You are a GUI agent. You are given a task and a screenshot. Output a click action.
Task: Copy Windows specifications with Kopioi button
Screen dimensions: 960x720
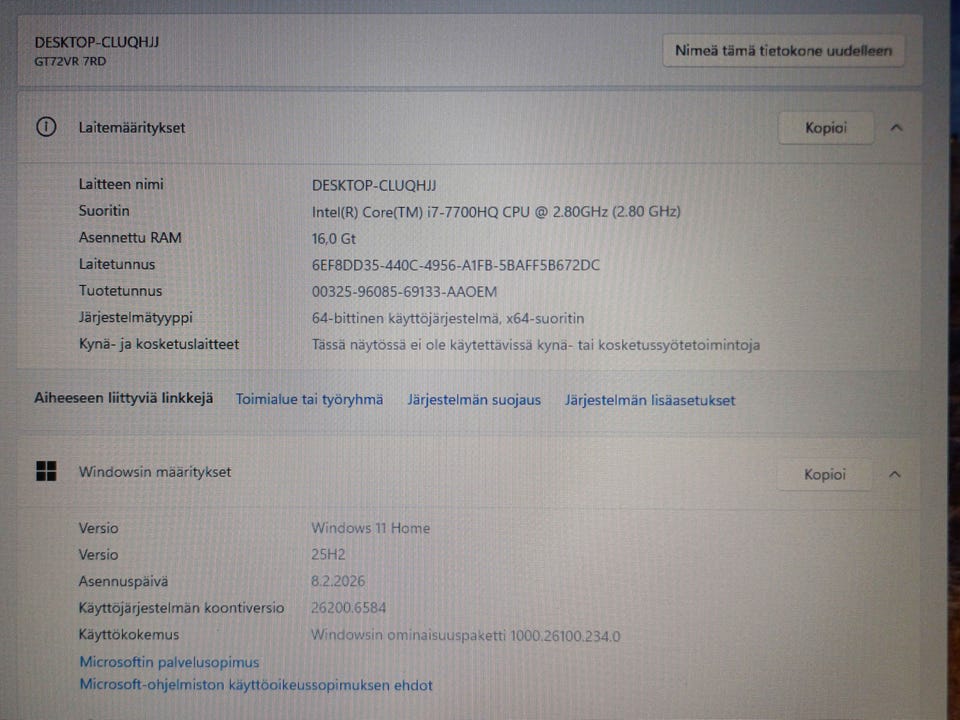825,474
